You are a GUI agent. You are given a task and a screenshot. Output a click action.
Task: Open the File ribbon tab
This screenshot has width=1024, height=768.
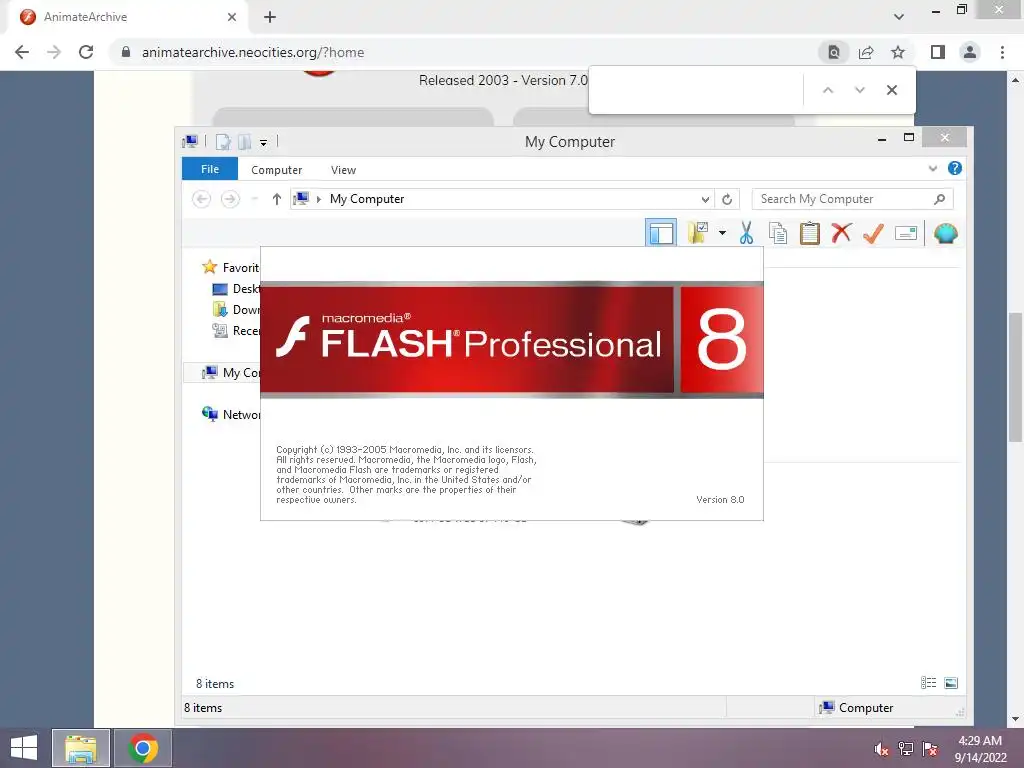tap(210, 169)
